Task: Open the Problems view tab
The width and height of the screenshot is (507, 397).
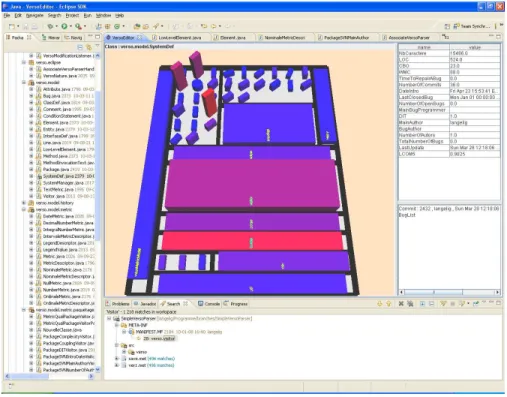Action: [117, 304]
